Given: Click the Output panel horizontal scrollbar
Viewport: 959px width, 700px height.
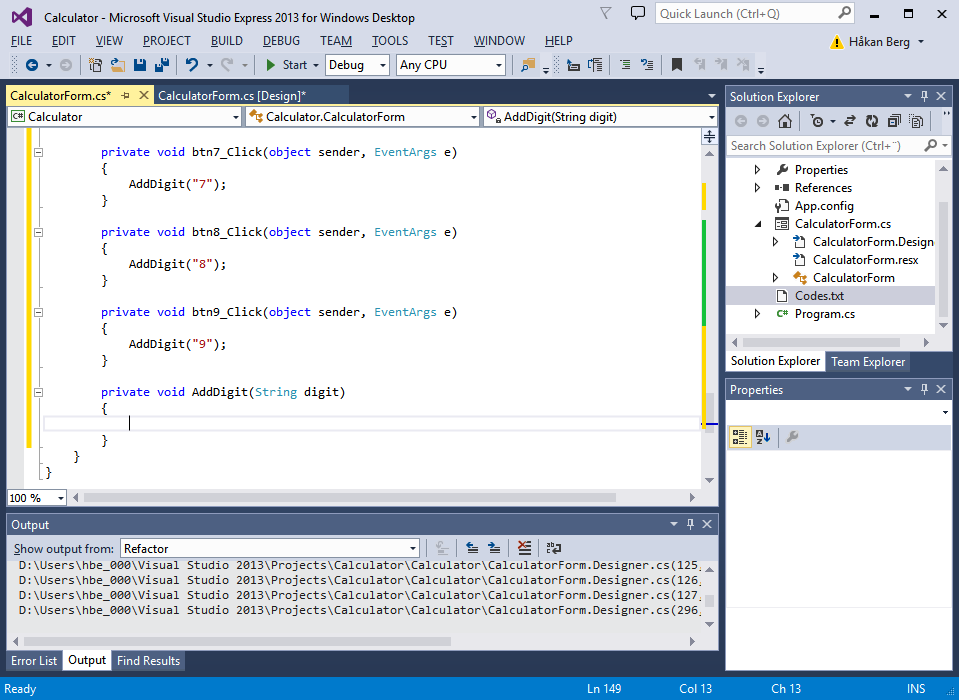Looking at the screenshot, I should click(237, 641).
